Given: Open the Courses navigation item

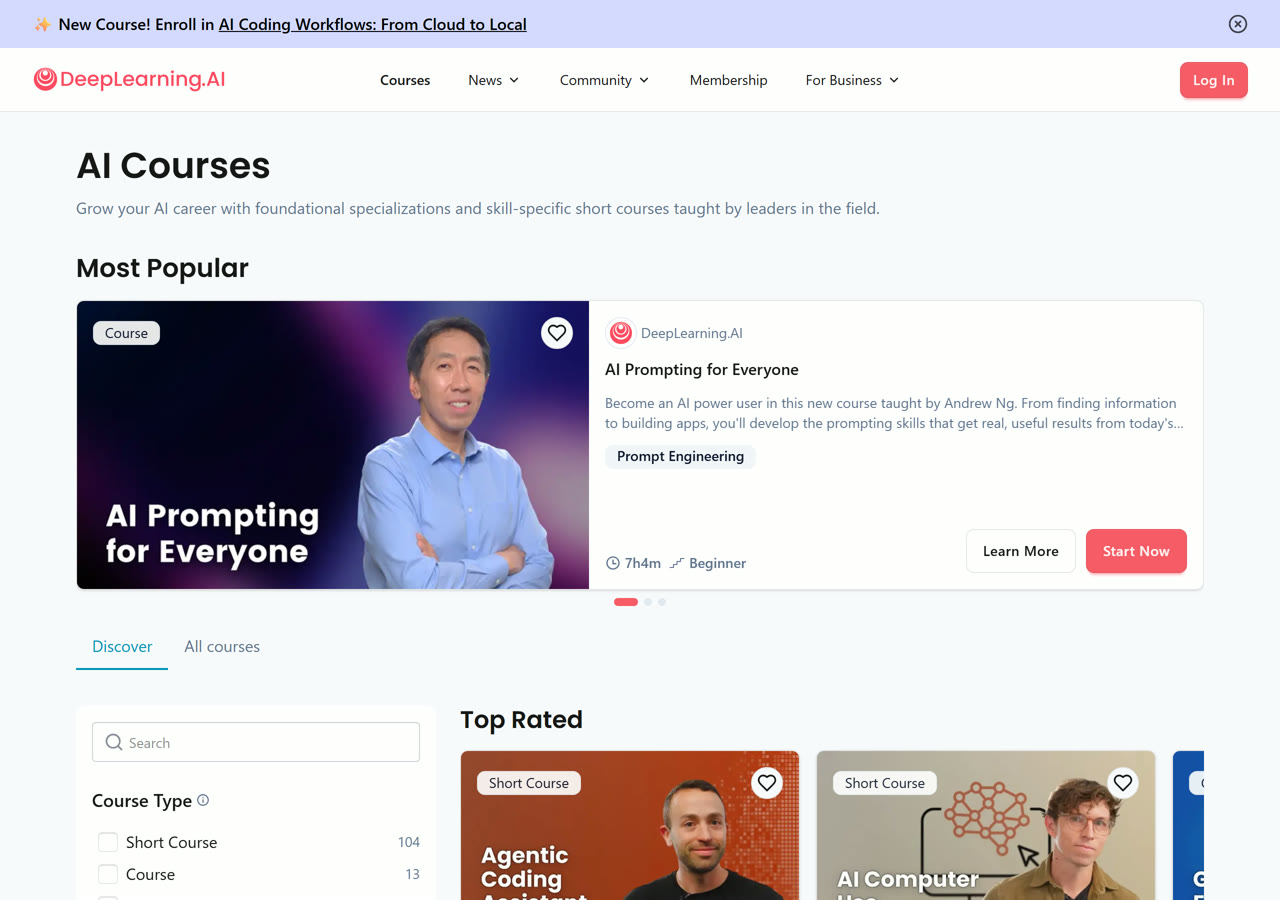Looking at the screenshot, I should pos(405,80).
